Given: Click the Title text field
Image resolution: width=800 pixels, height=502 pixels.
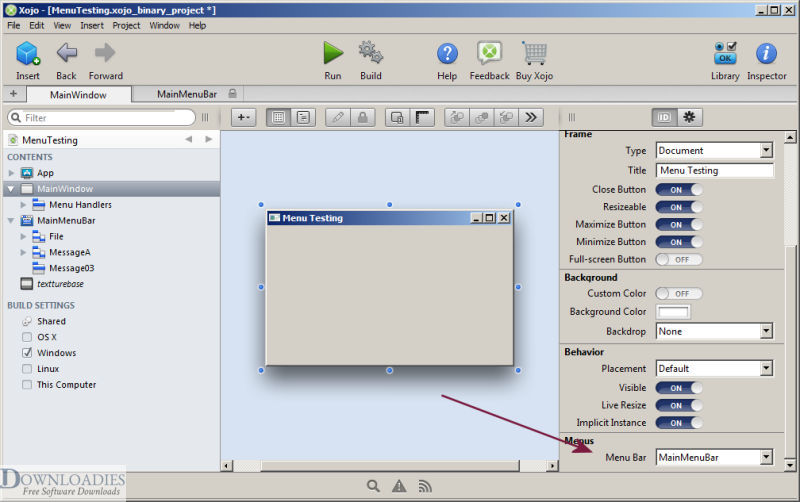Looking at the screenshot, I should click(714, 171).
